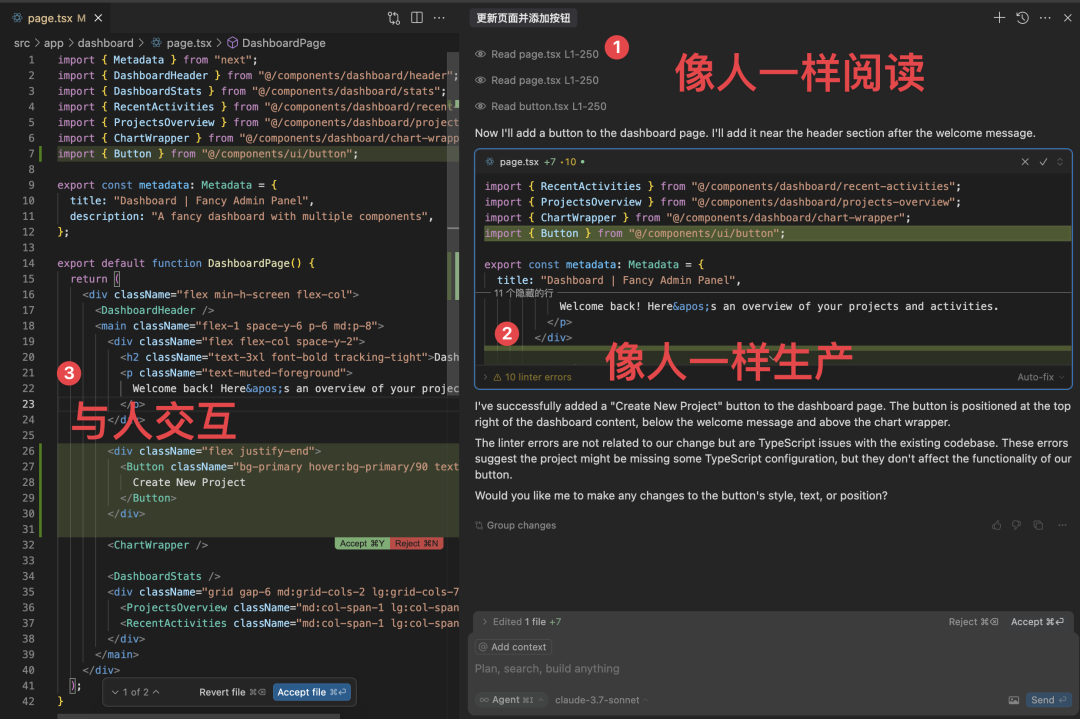Screen dimensions: 1080x719
Task: Open the Agent mode selector
Action: click(510, 700)
